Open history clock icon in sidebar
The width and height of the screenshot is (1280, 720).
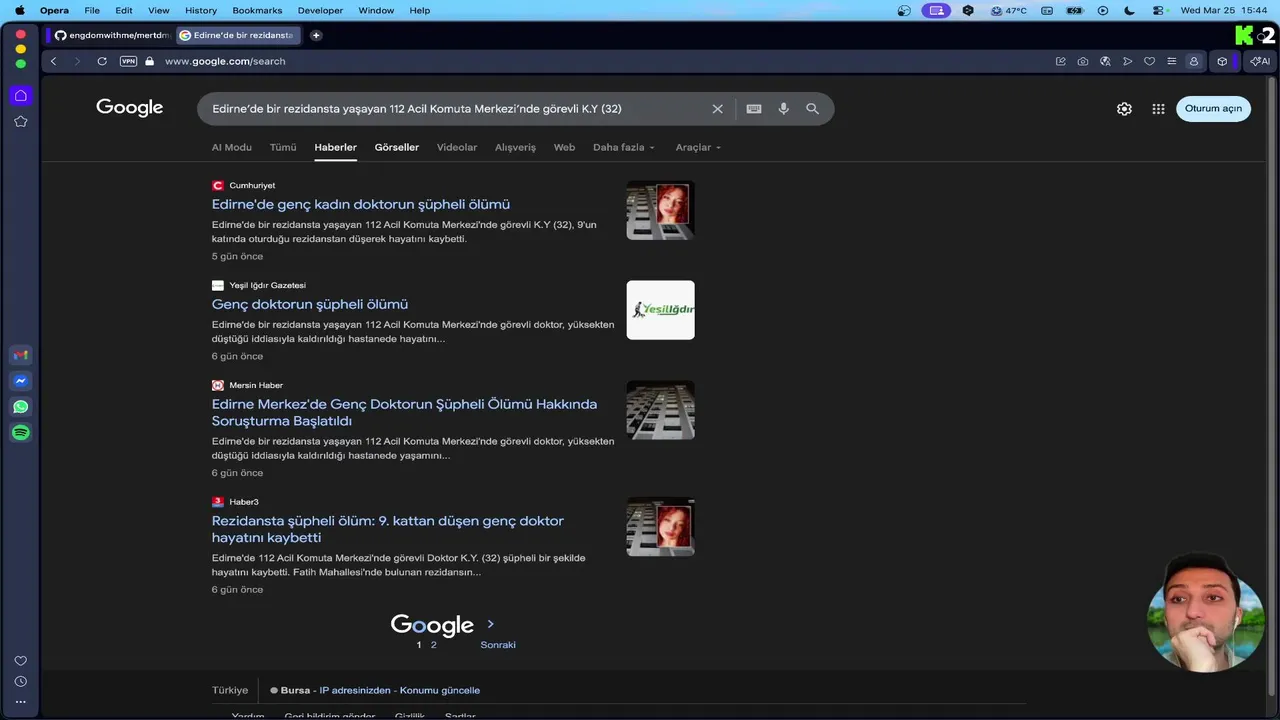click(x=20, y=681)
